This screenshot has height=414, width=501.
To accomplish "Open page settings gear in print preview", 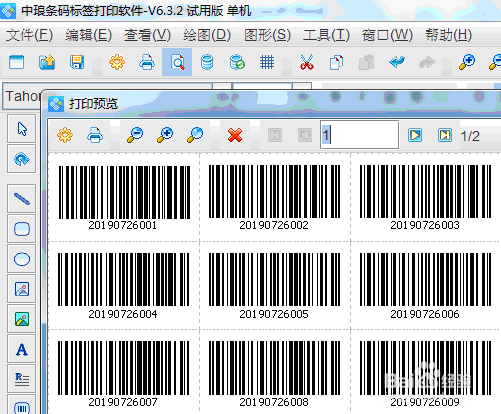I will pyautogui.click(x=65, y=135).
